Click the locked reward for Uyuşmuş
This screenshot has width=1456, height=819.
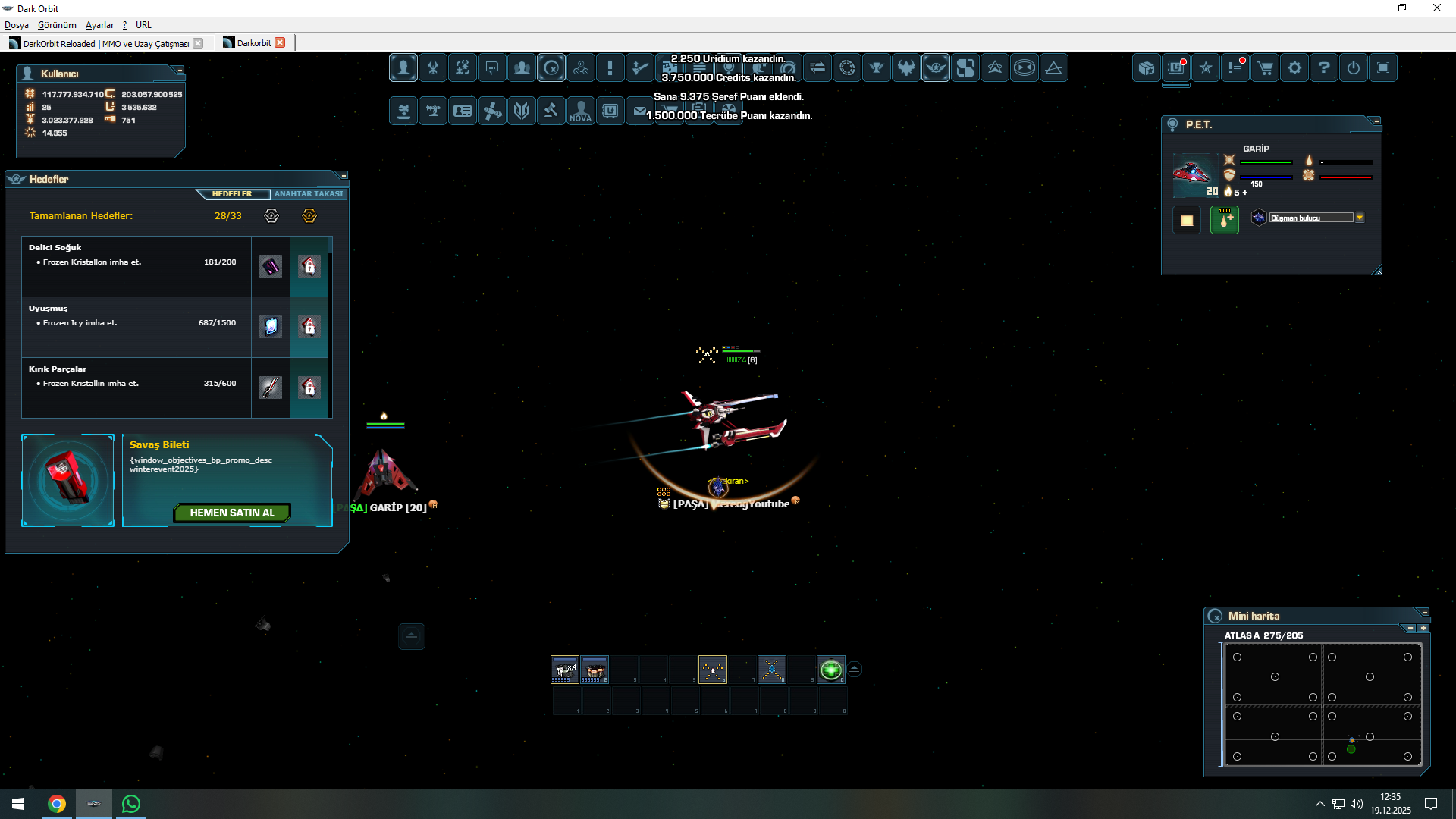(x=309, y=327)
